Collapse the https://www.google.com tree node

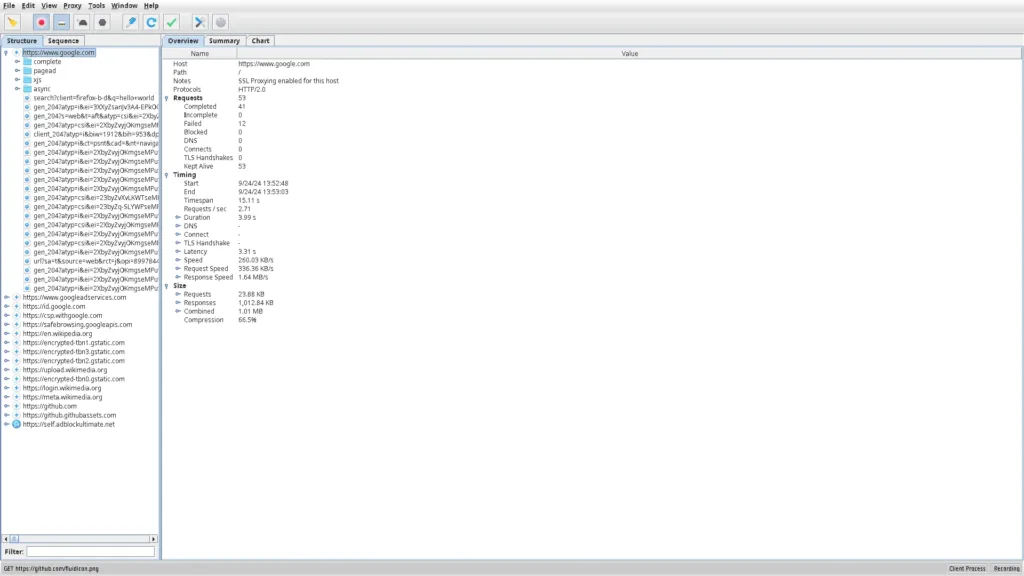(7, 52)
